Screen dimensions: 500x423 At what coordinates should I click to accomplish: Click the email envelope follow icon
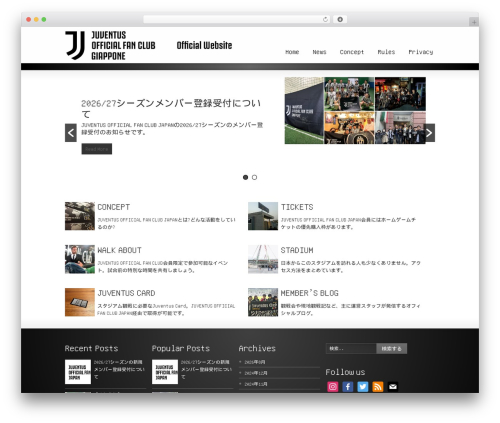tap(393, 386)
